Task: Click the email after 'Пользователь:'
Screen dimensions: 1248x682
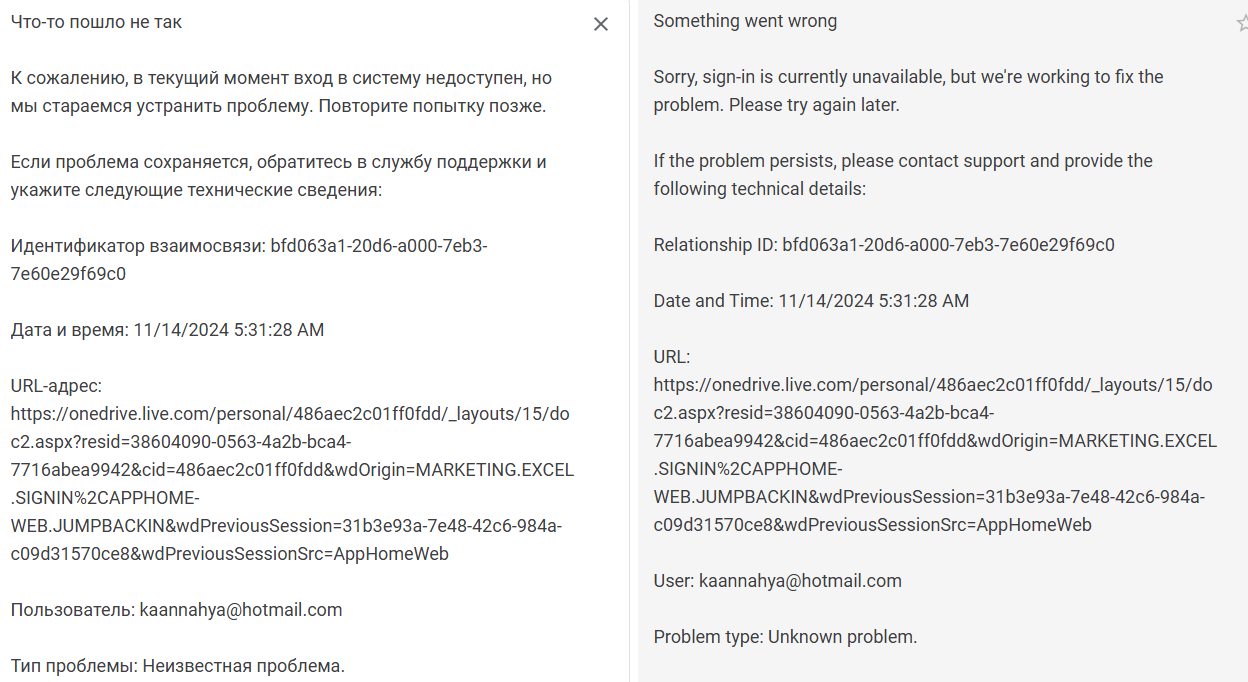Action: point(241,610)
